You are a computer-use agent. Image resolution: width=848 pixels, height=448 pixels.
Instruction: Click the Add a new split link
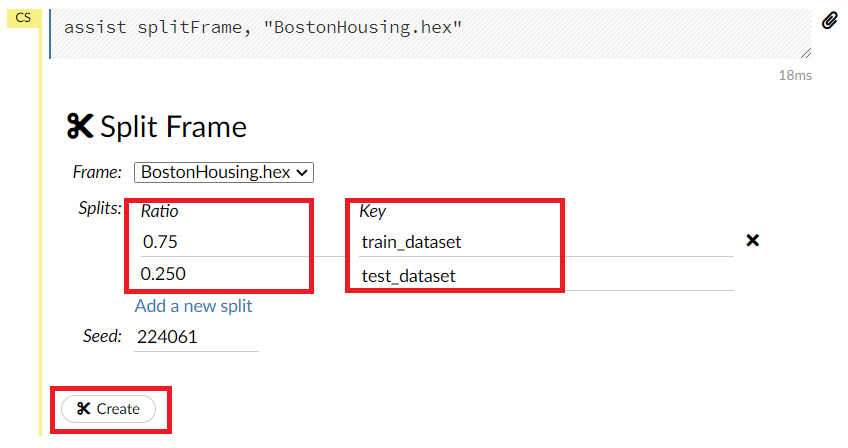pos(193,306)
